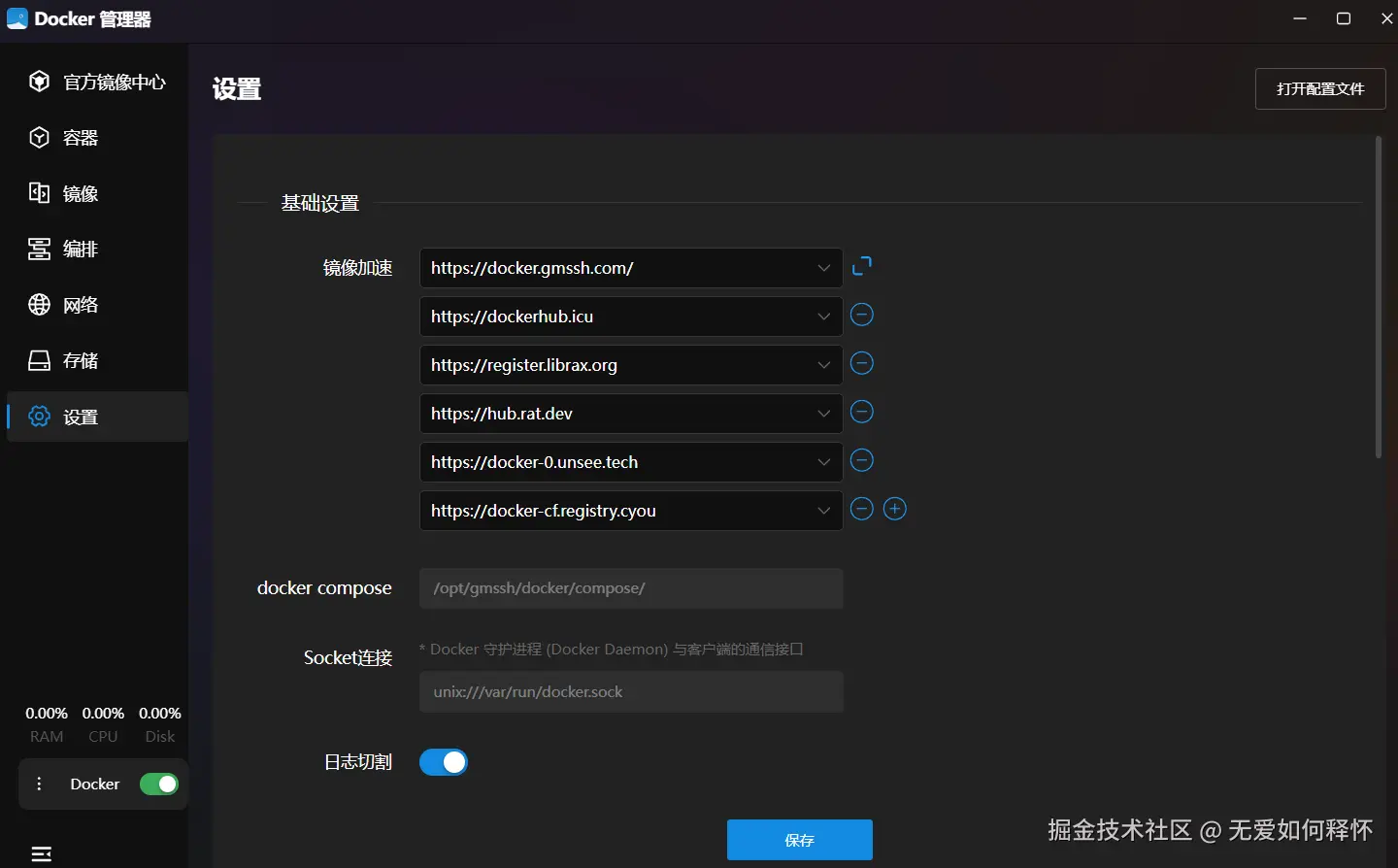The image size is (1398, 868).
Task: Click the 镜像 image icon in sidebar
Action: (39, 193)
